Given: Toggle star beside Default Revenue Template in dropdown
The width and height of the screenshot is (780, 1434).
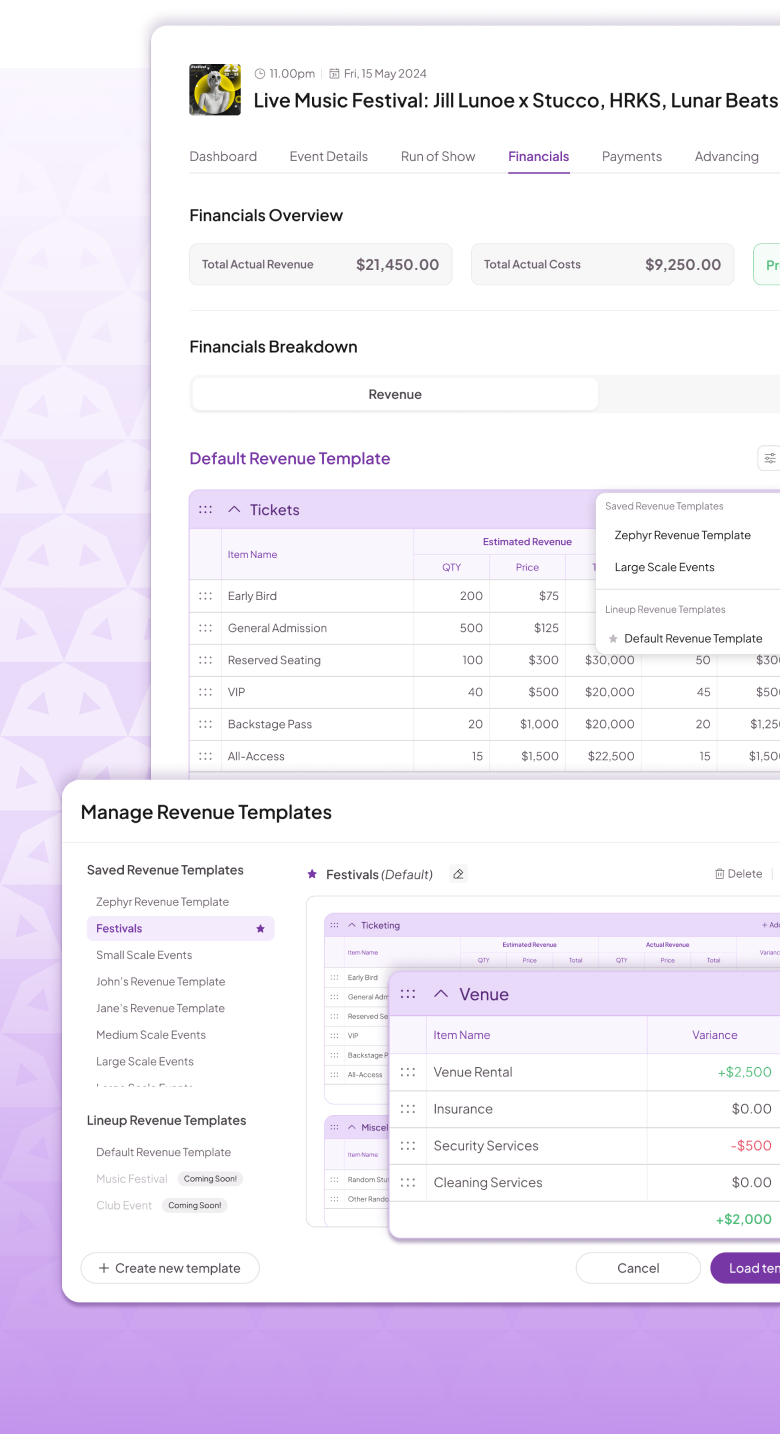Looking at the screenshot, I should pos(613,639).
